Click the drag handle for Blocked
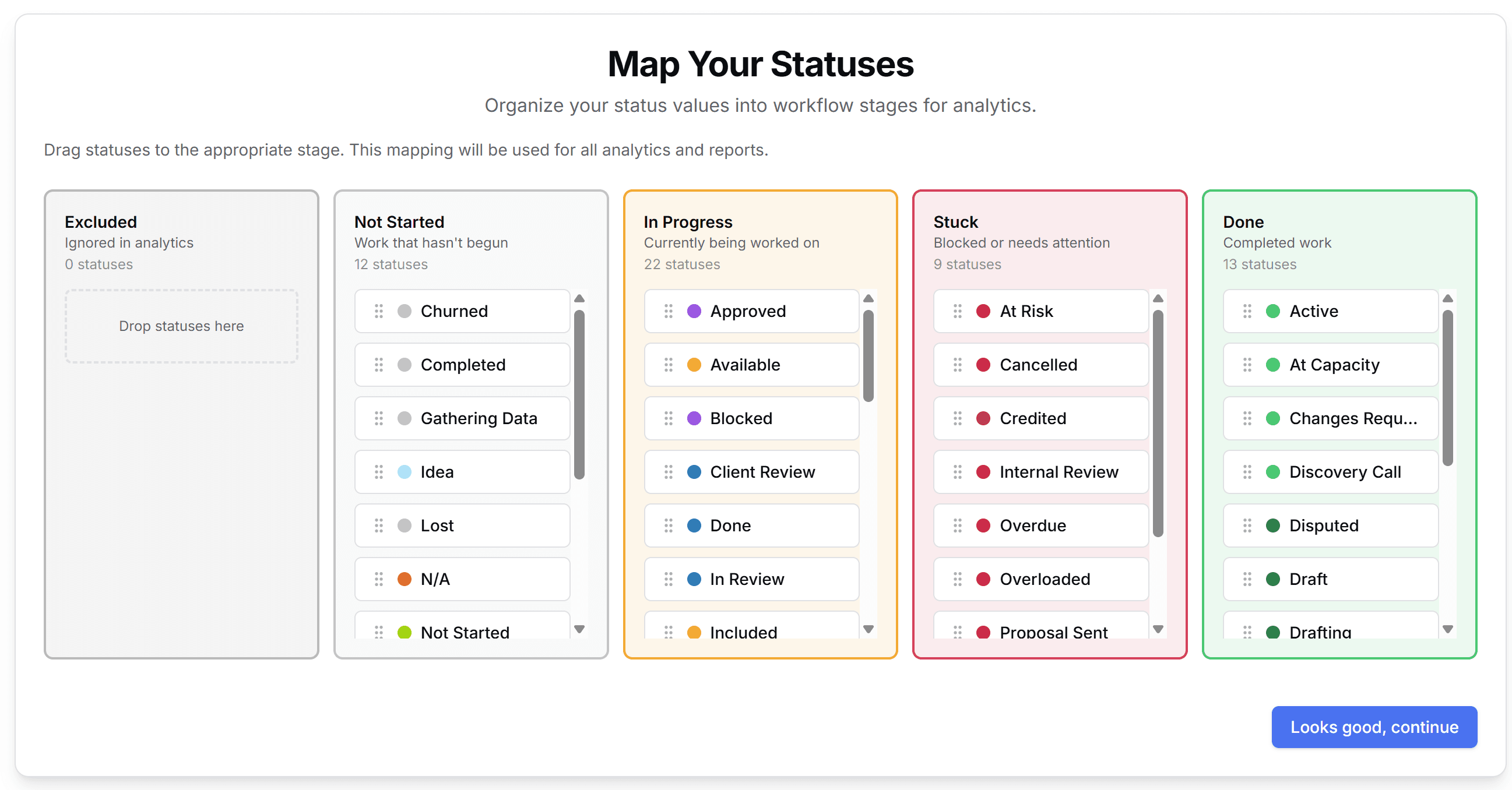This screenshot has width=1512, height=790. coord(669,418)
